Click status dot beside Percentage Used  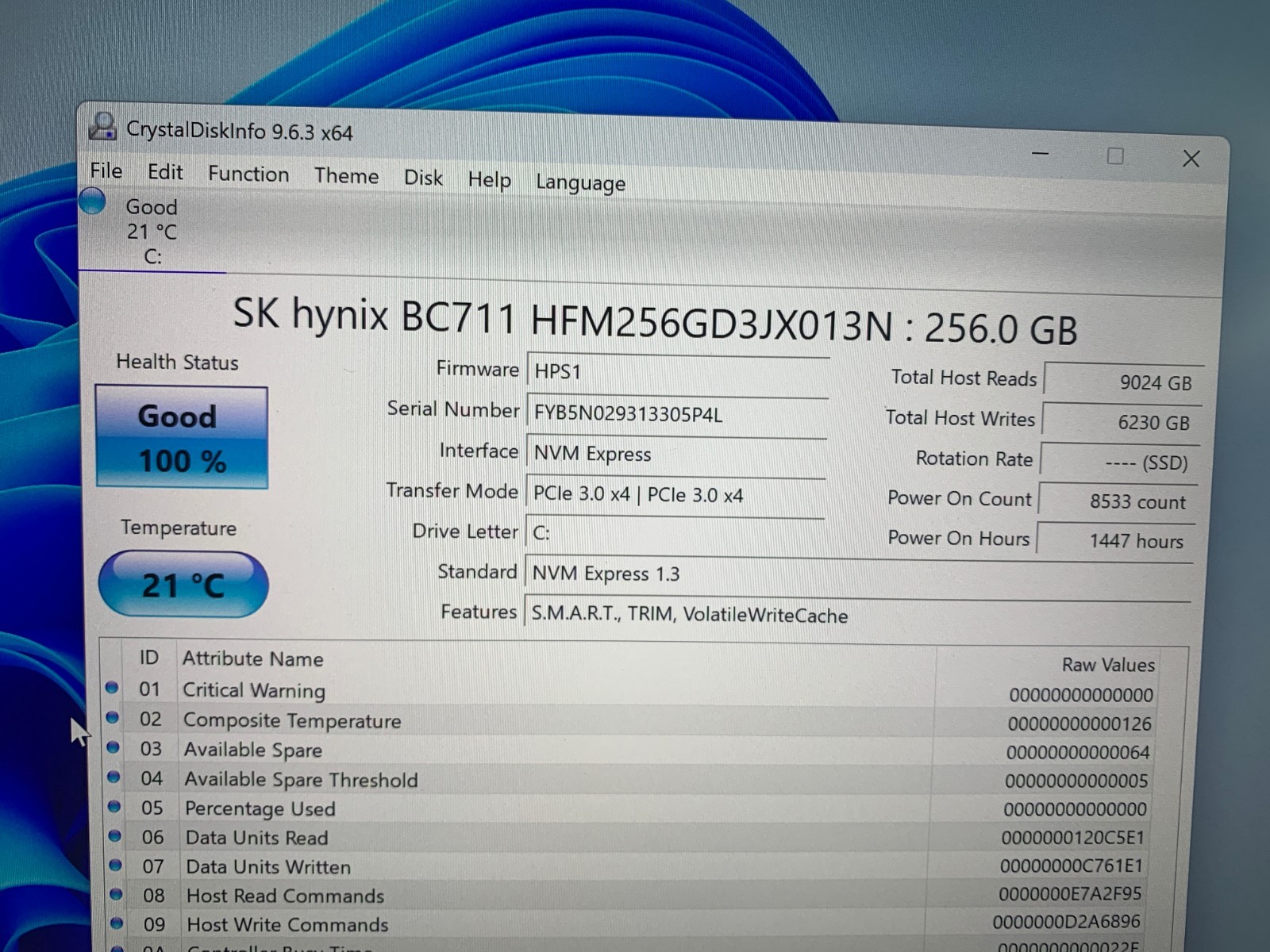tap(115, 806)
